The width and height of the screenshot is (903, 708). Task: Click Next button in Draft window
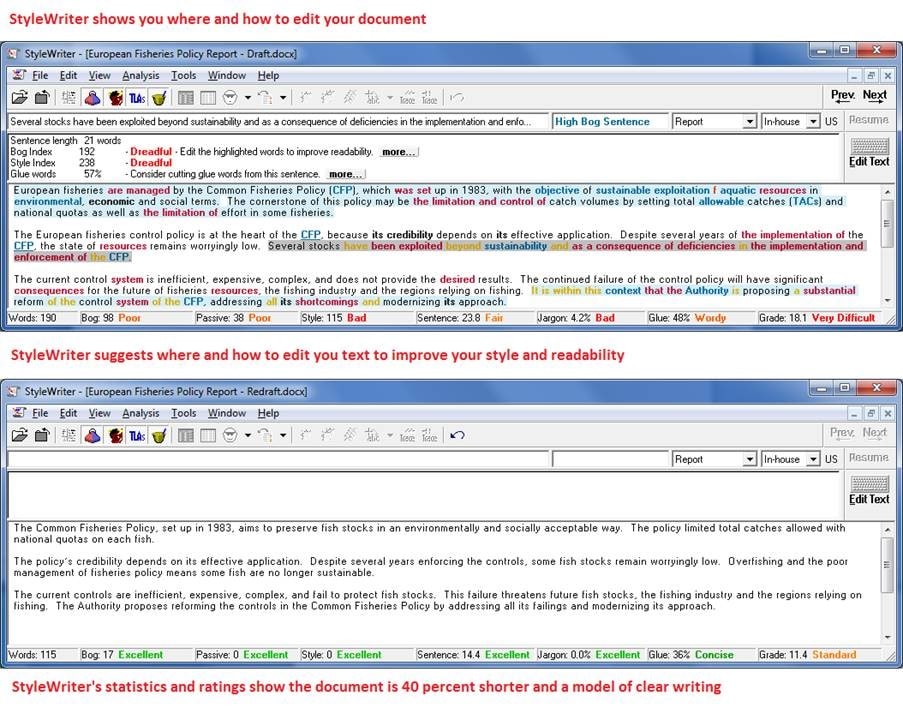[875, 96]
